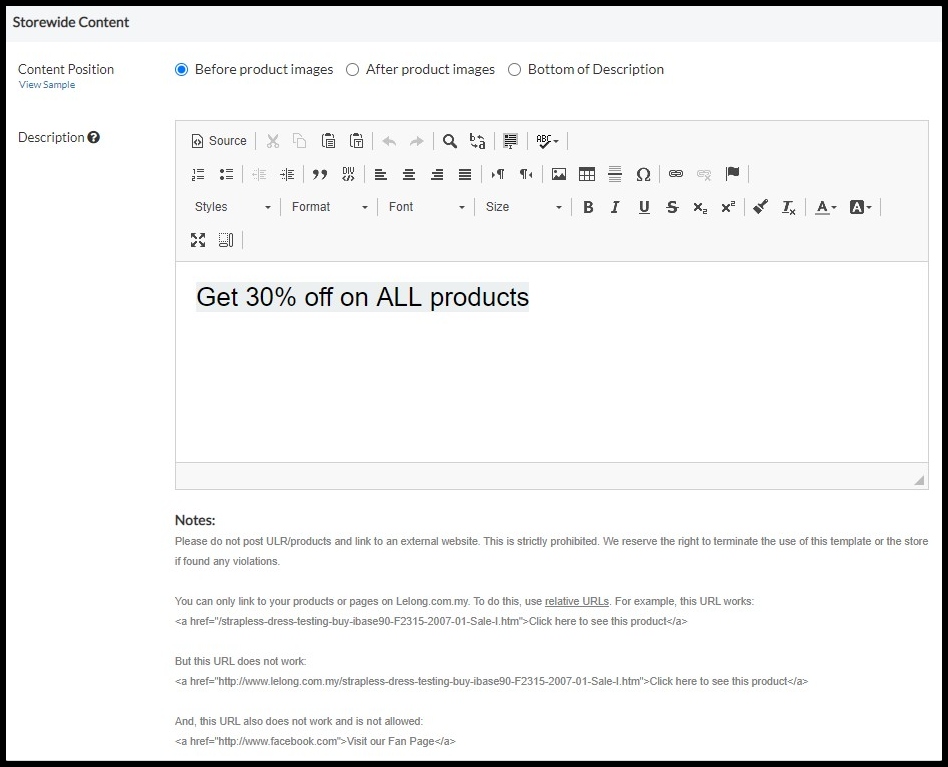948x767 pixels.
Task: Insert a hyperlink with the link icon
Action: coord(676,174)
